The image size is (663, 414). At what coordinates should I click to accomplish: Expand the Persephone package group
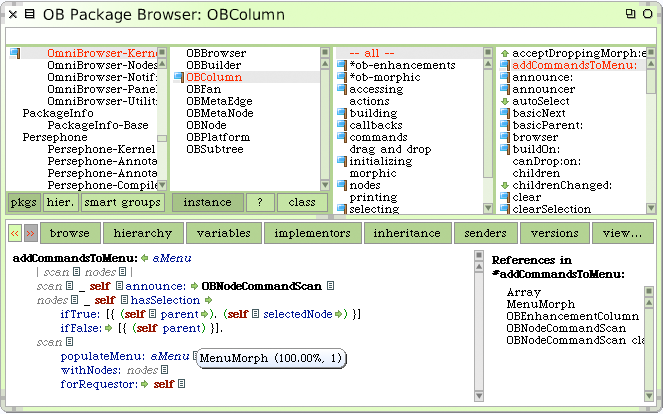point(55,137)
